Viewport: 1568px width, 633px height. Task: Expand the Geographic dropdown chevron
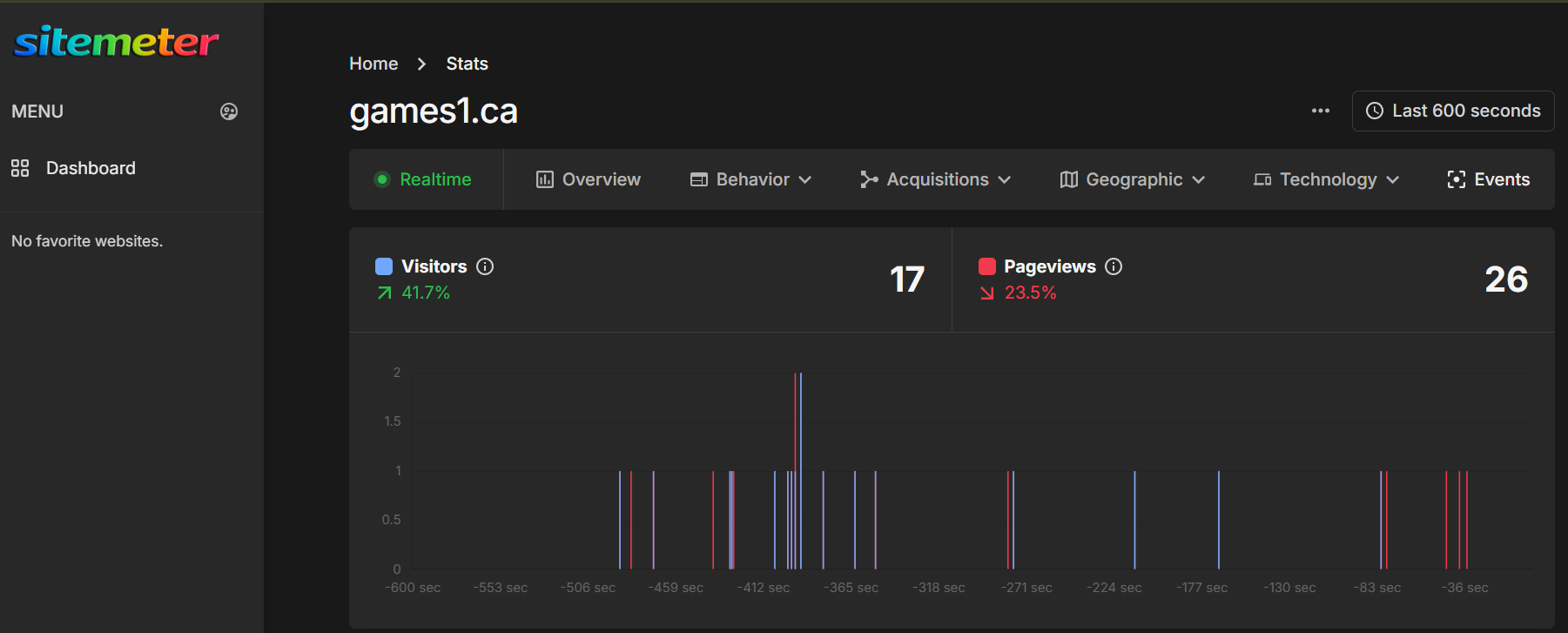click(x=1199, y=179)
